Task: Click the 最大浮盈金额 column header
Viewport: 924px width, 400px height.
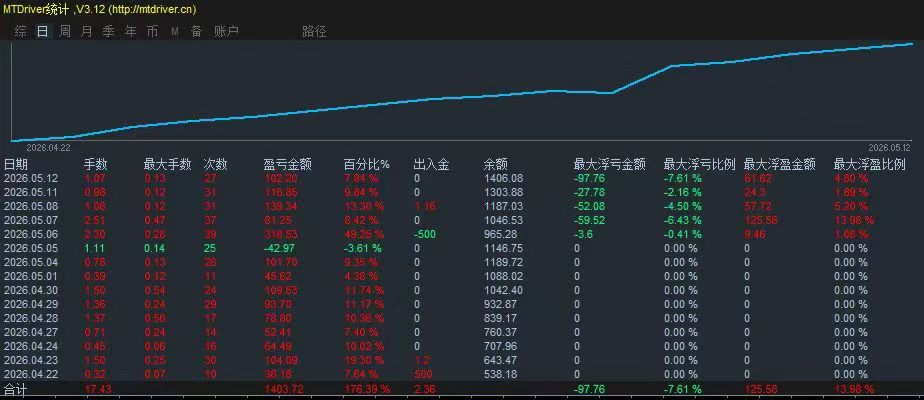Action: [x=780, y=164]
